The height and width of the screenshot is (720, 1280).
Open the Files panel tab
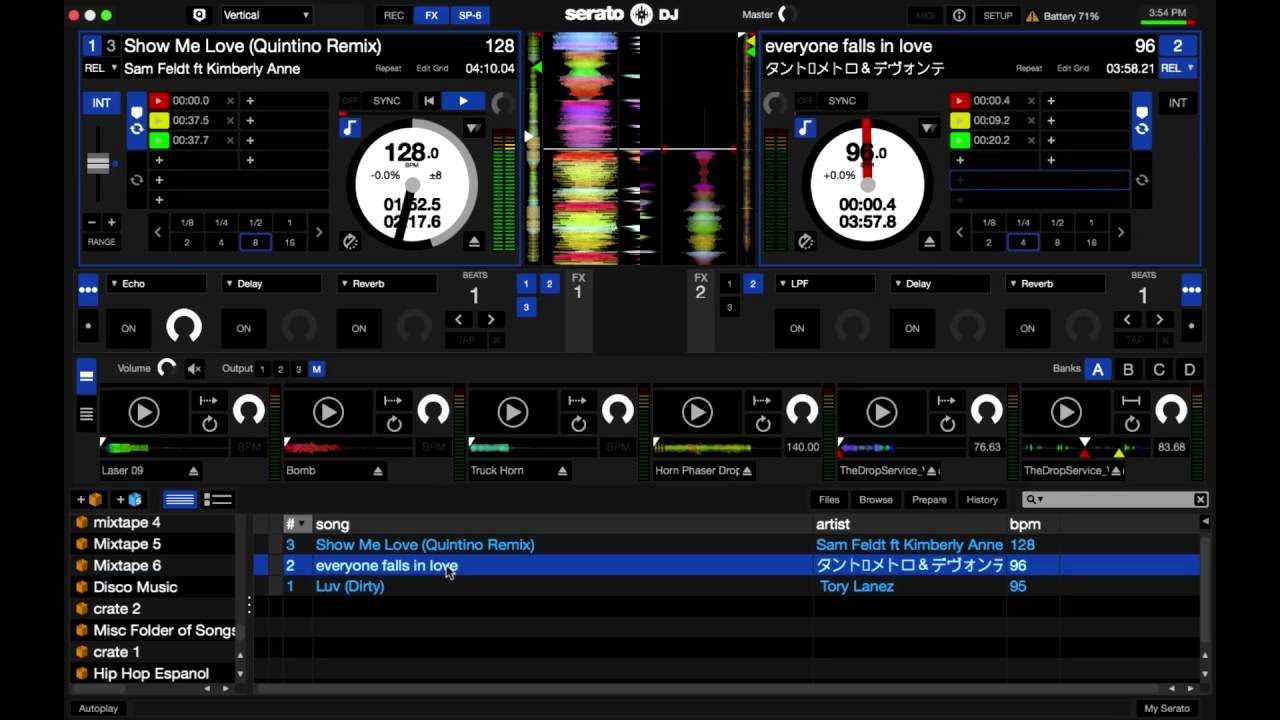point(829,499)
